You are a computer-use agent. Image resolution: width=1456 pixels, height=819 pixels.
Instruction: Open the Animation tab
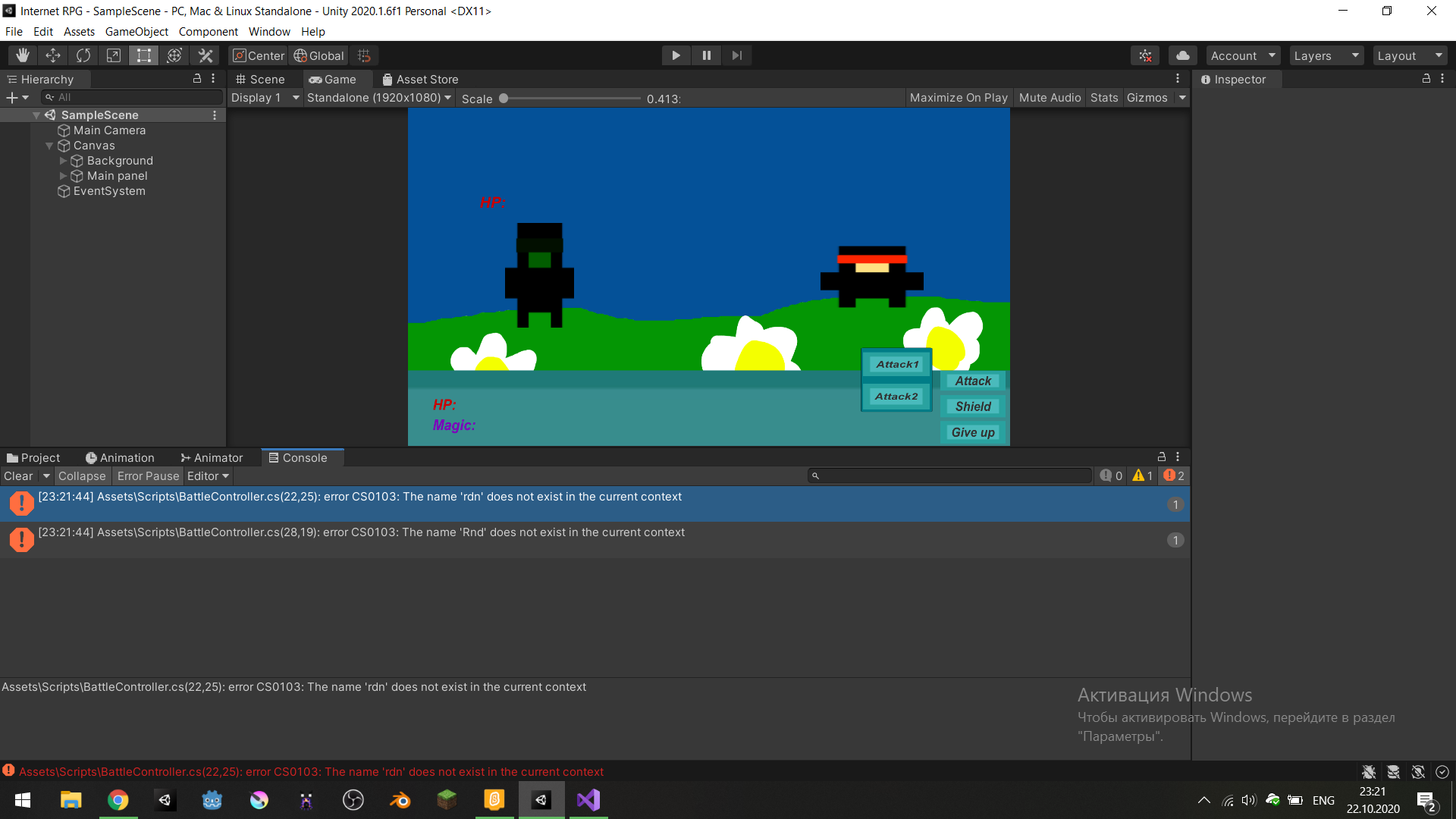120,458
